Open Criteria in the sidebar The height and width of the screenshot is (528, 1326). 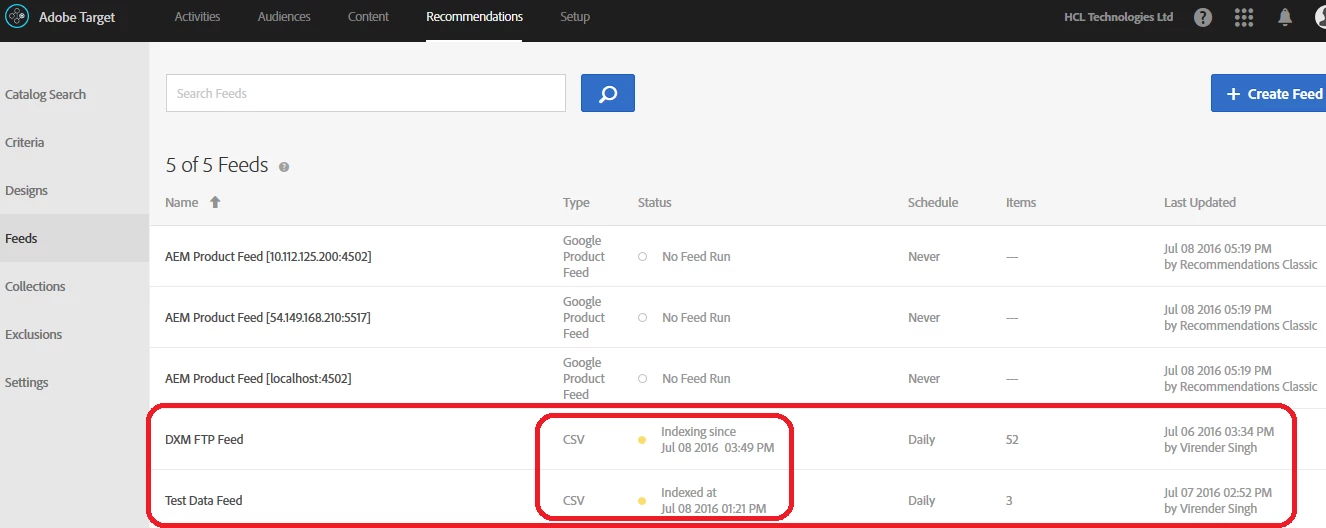(x=24, y=143)
